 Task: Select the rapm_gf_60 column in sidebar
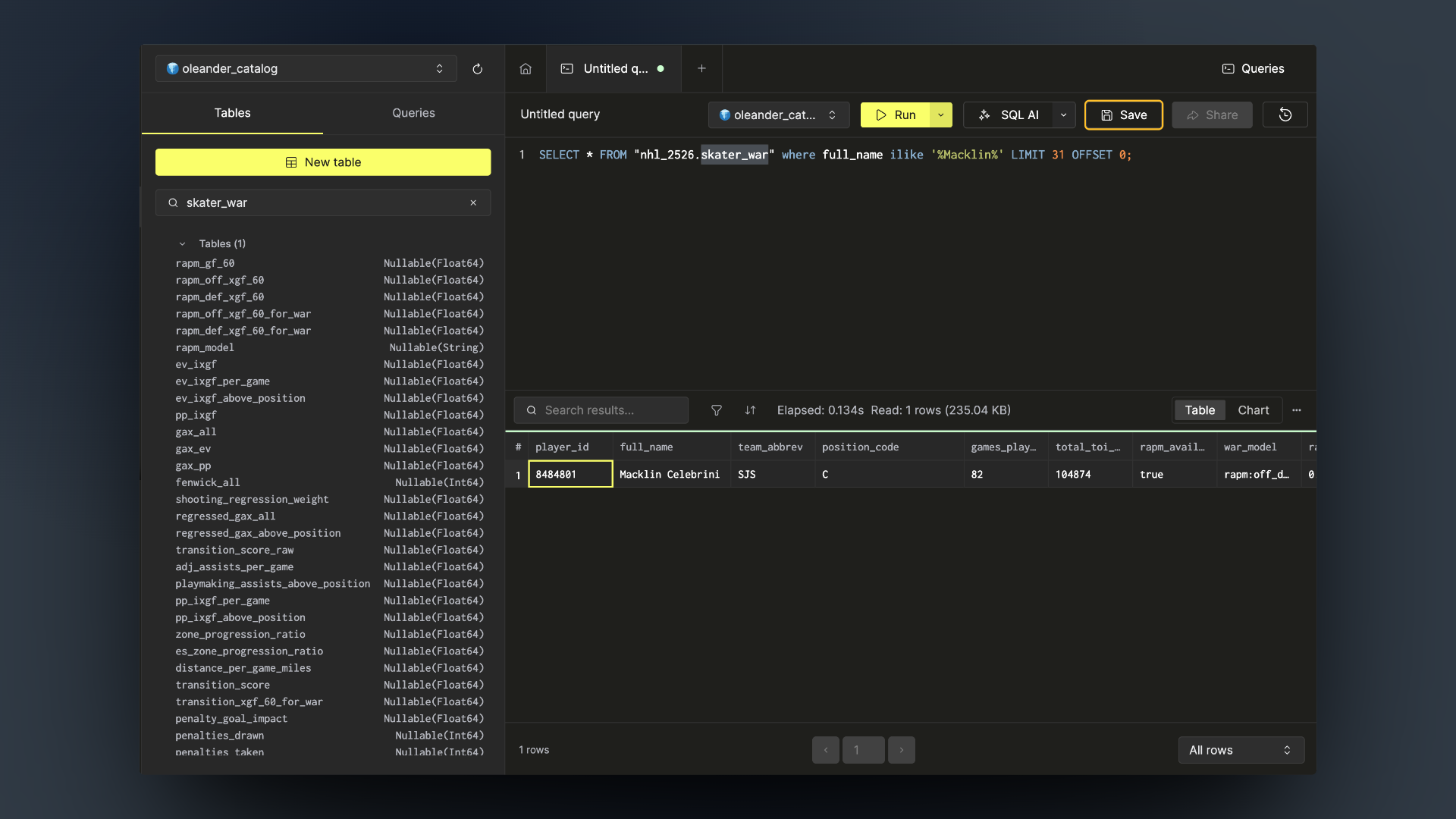329,263
